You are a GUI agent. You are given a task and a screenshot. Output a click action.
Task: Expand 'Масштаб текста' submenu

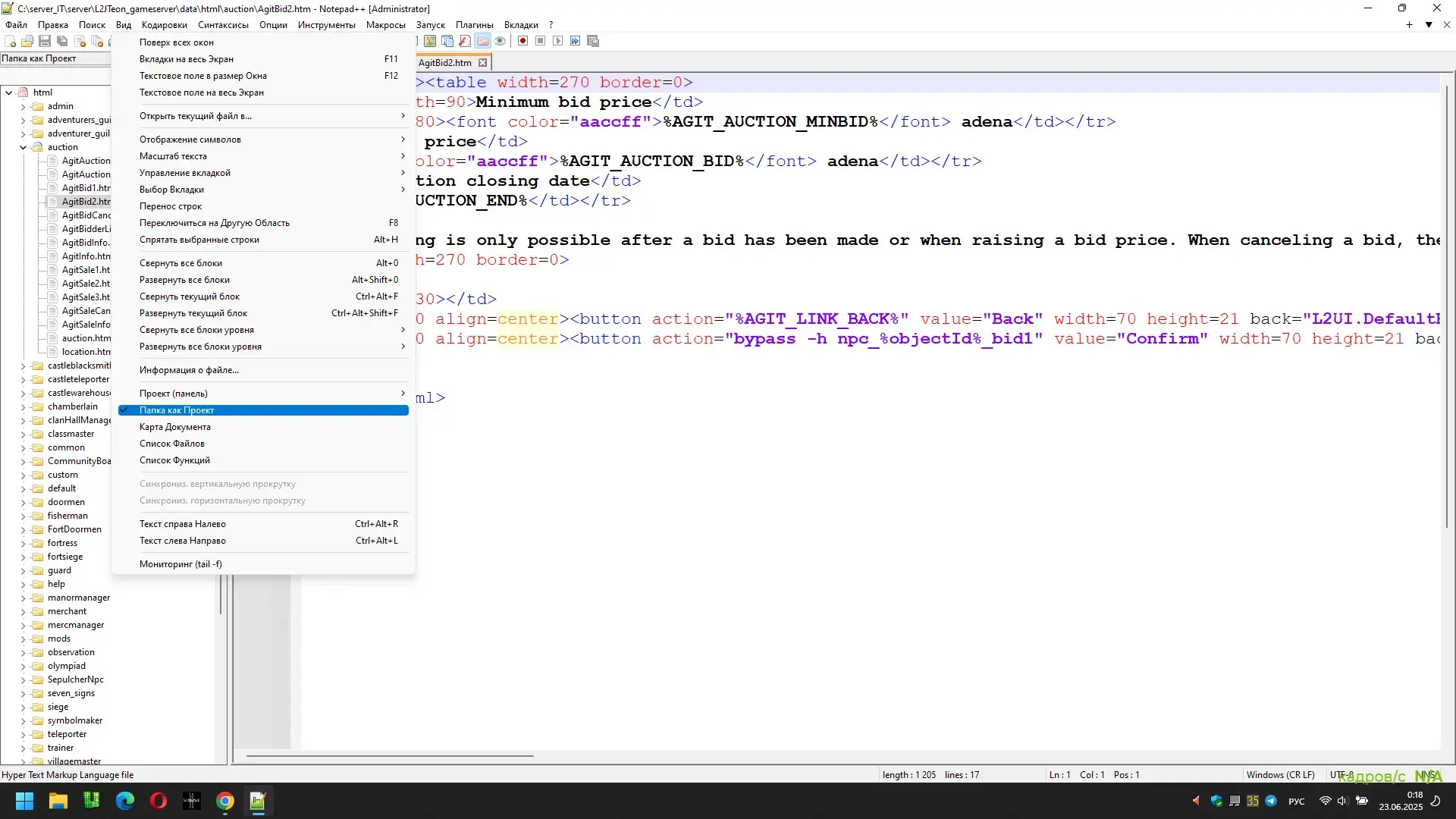pos(263,156)
